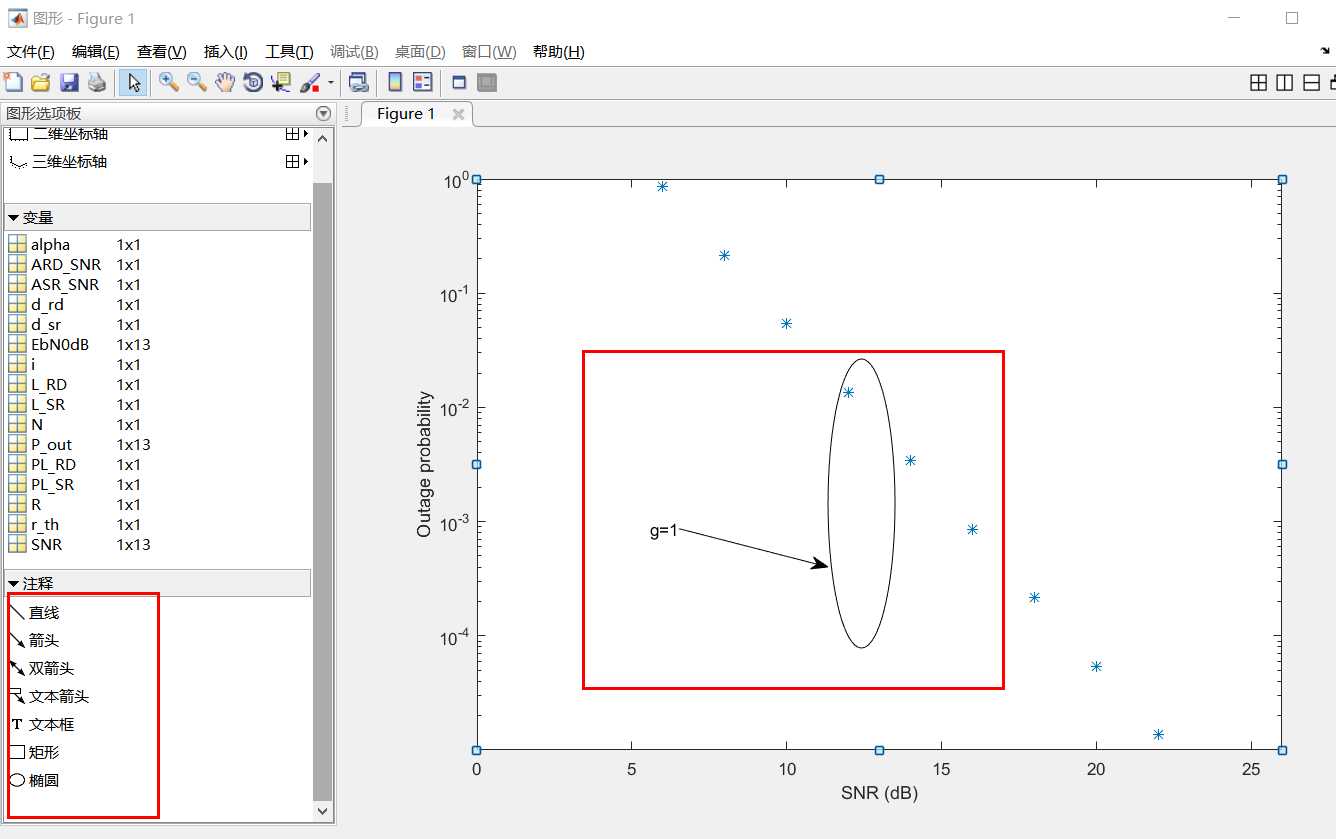Activate the Rotate 3D tool
1336x839 pixels.
(x=253, y=83)
